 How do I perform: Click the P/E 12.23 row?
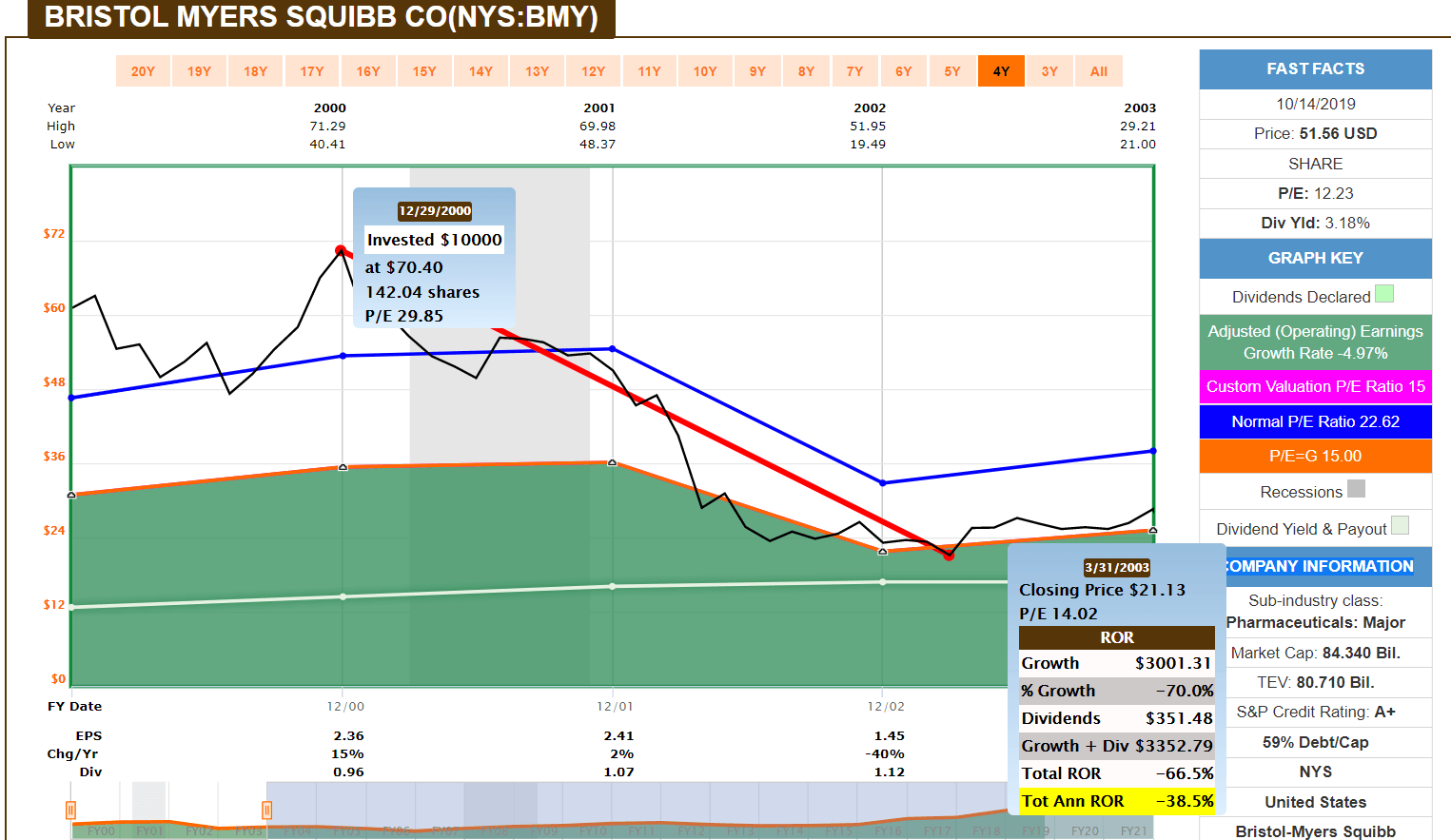1316,193
